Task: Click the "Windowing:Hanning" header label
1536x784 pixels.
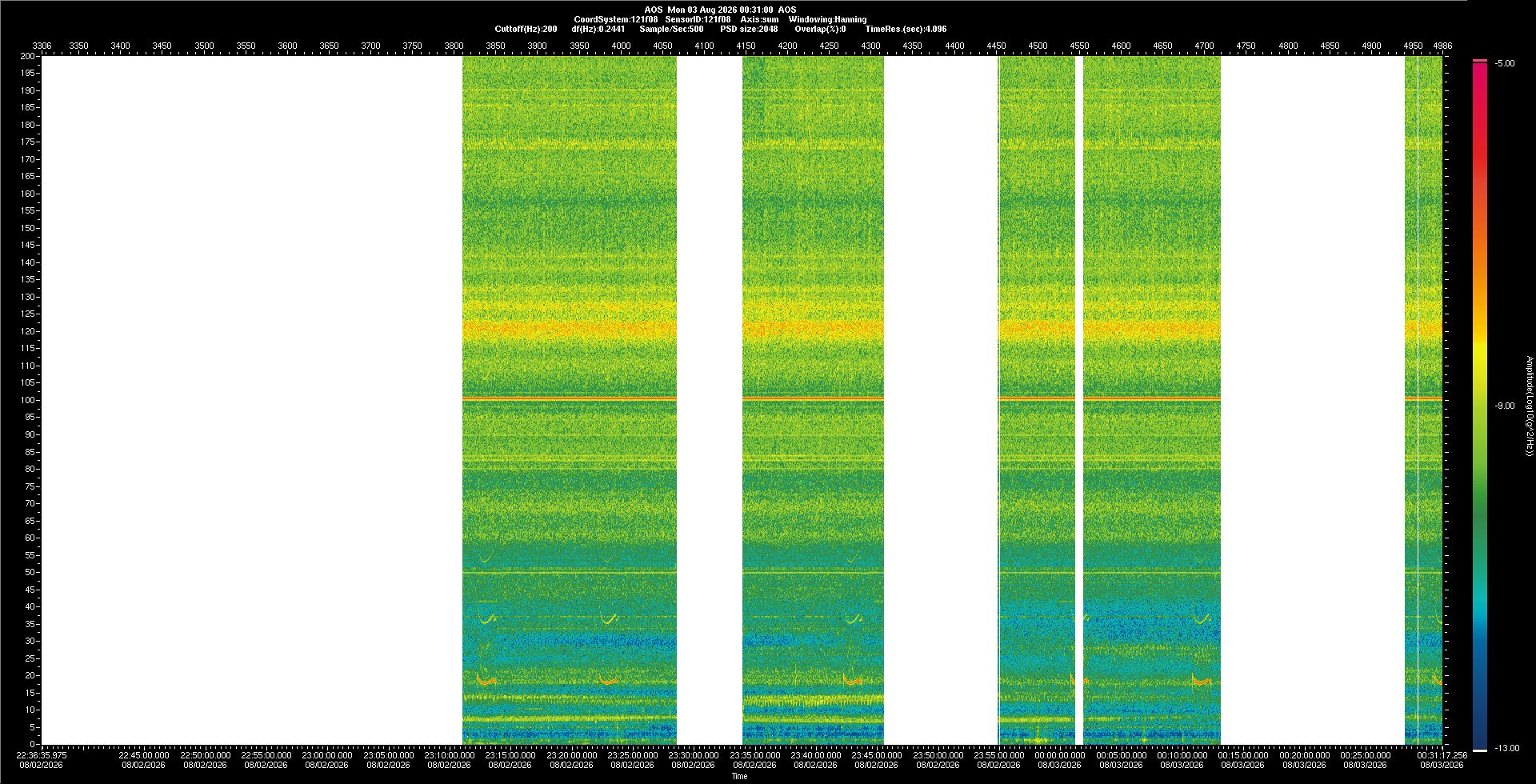Action: click(x=827, y=19)
